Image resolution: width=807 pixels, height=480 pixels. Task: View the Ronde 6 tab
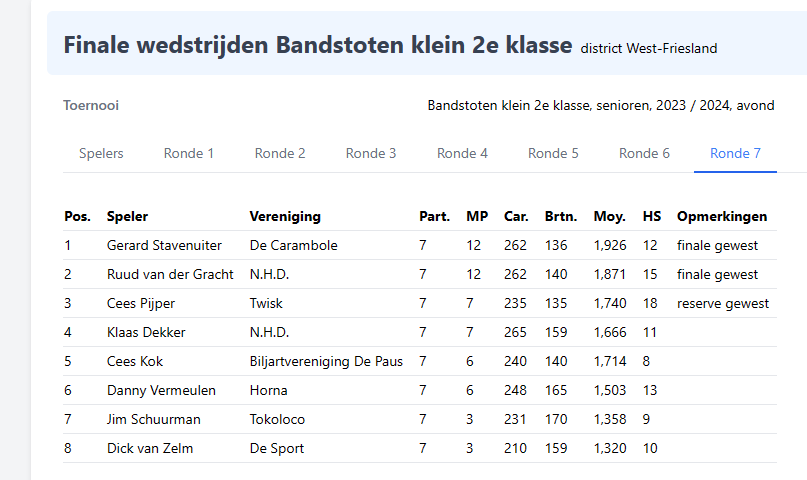(644, 153)
